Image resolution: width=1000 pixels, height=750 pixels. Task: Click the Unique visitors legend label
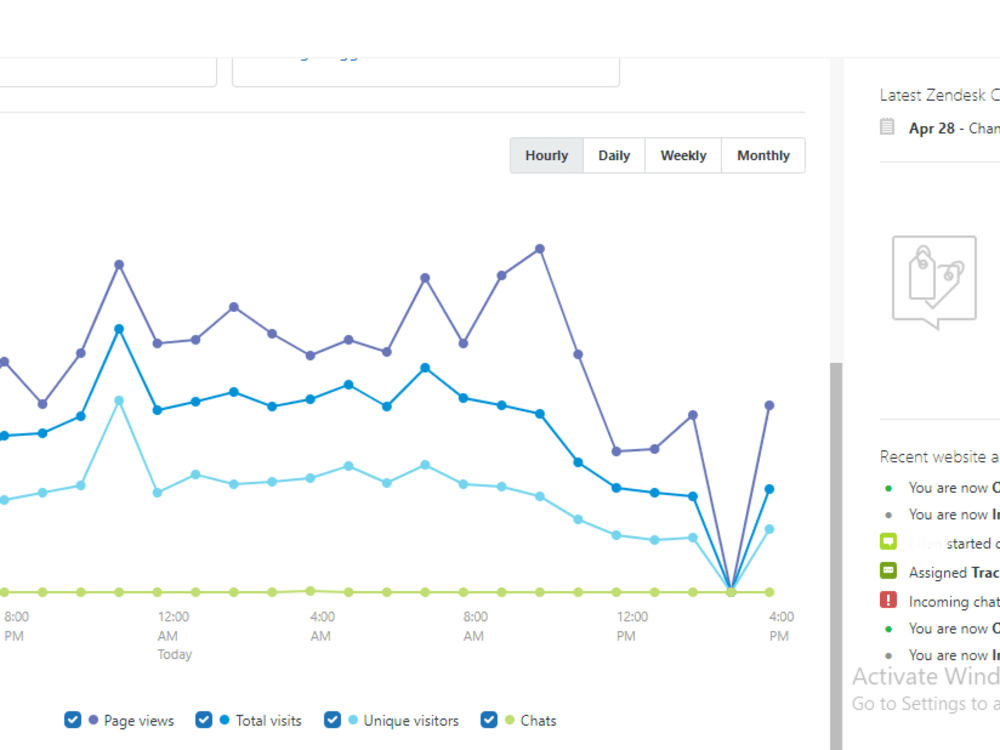411,721
